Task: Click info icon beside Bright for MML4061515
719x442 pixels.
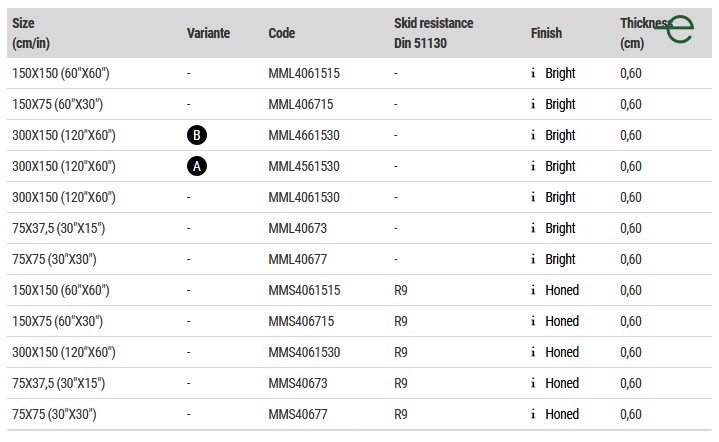Action: point(533,73)
